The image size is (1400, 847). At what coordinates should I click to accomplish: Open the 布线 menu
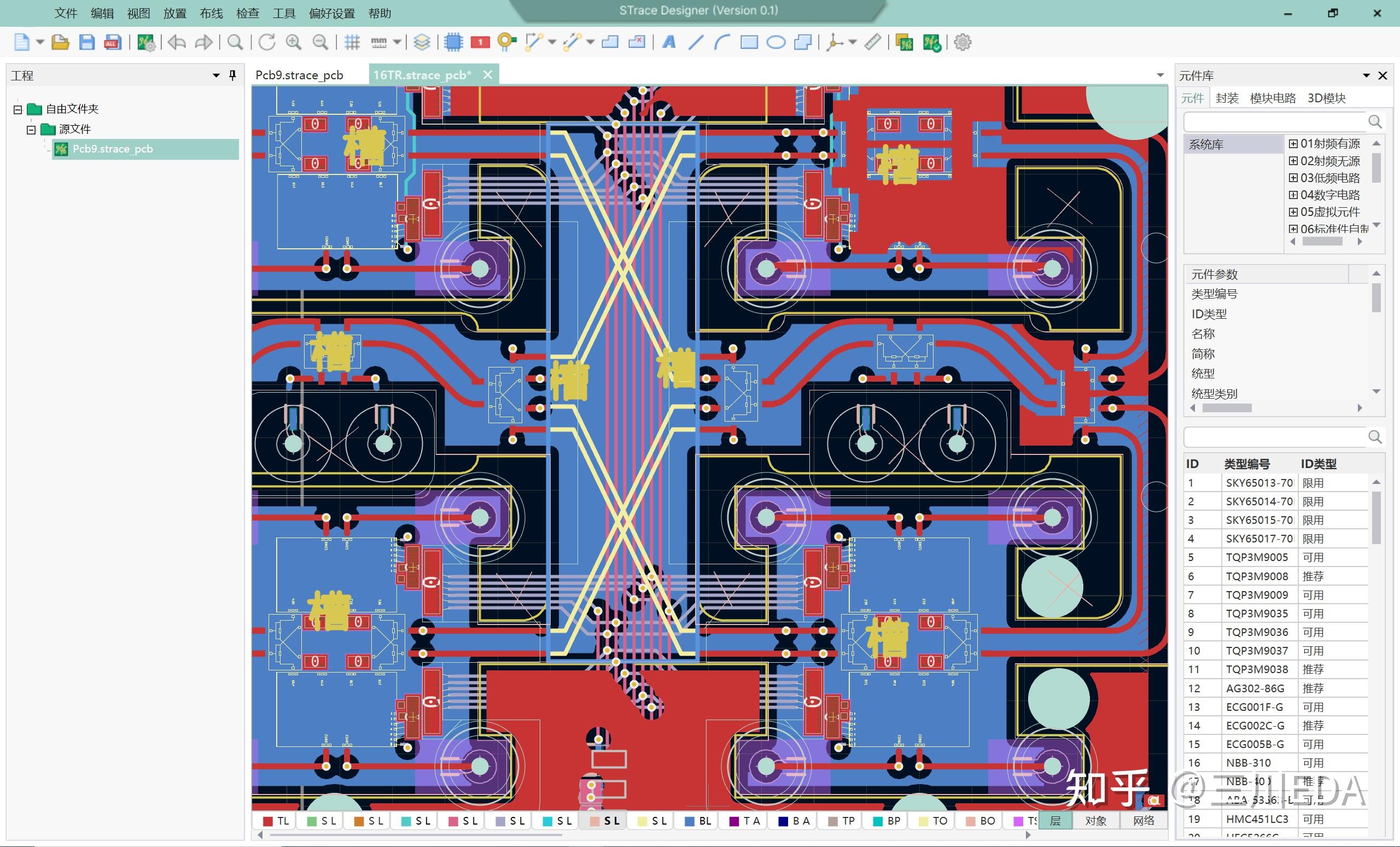pos(211,13)
